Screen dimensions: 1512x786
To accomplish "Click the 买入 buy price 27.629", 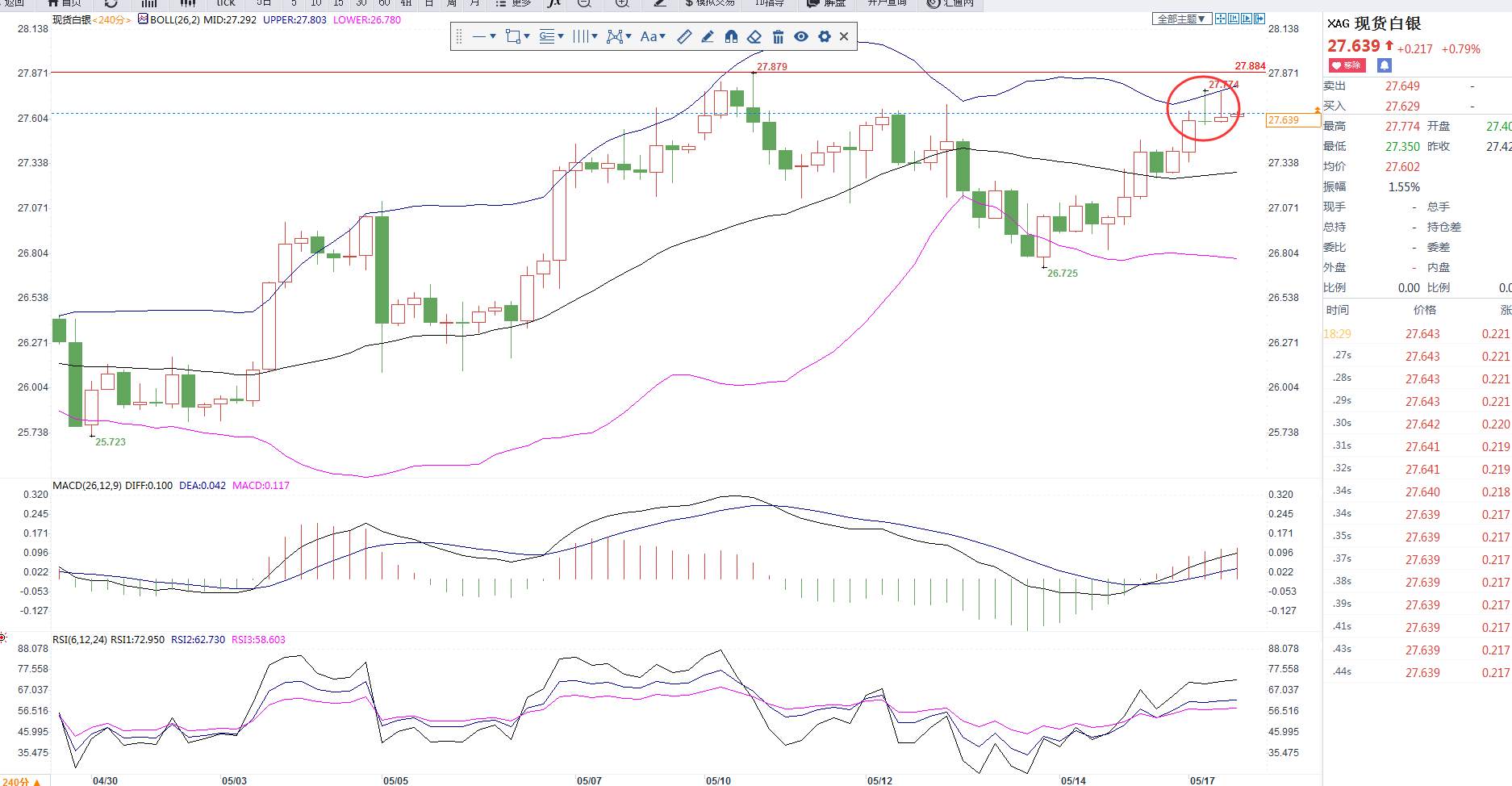I will tap(1402, 107).
